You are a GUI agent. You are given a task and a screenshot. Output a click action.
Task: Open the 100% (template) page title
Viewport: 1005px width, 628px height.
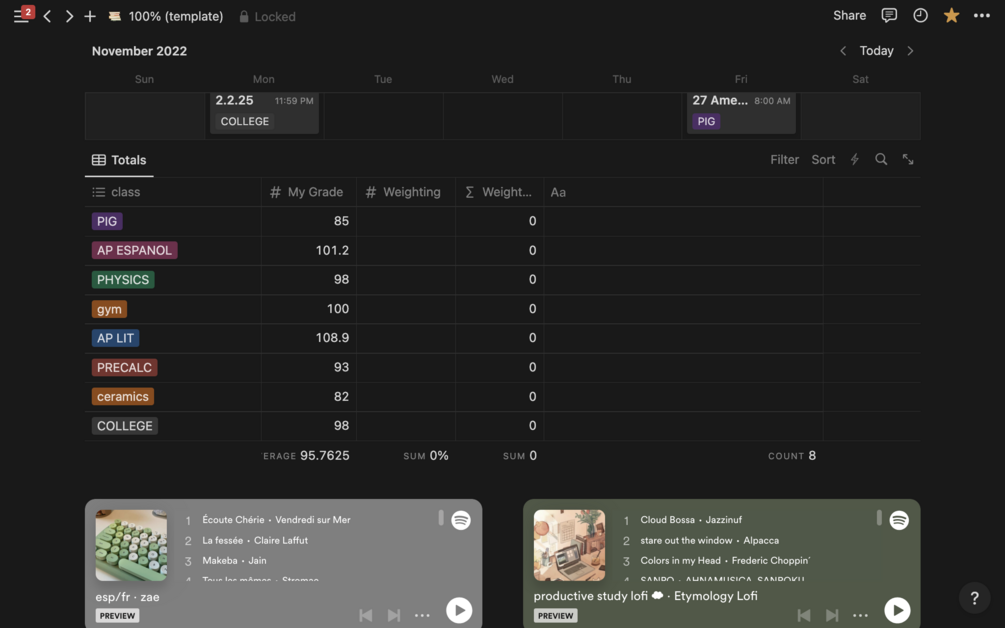(x=166, y=16)
